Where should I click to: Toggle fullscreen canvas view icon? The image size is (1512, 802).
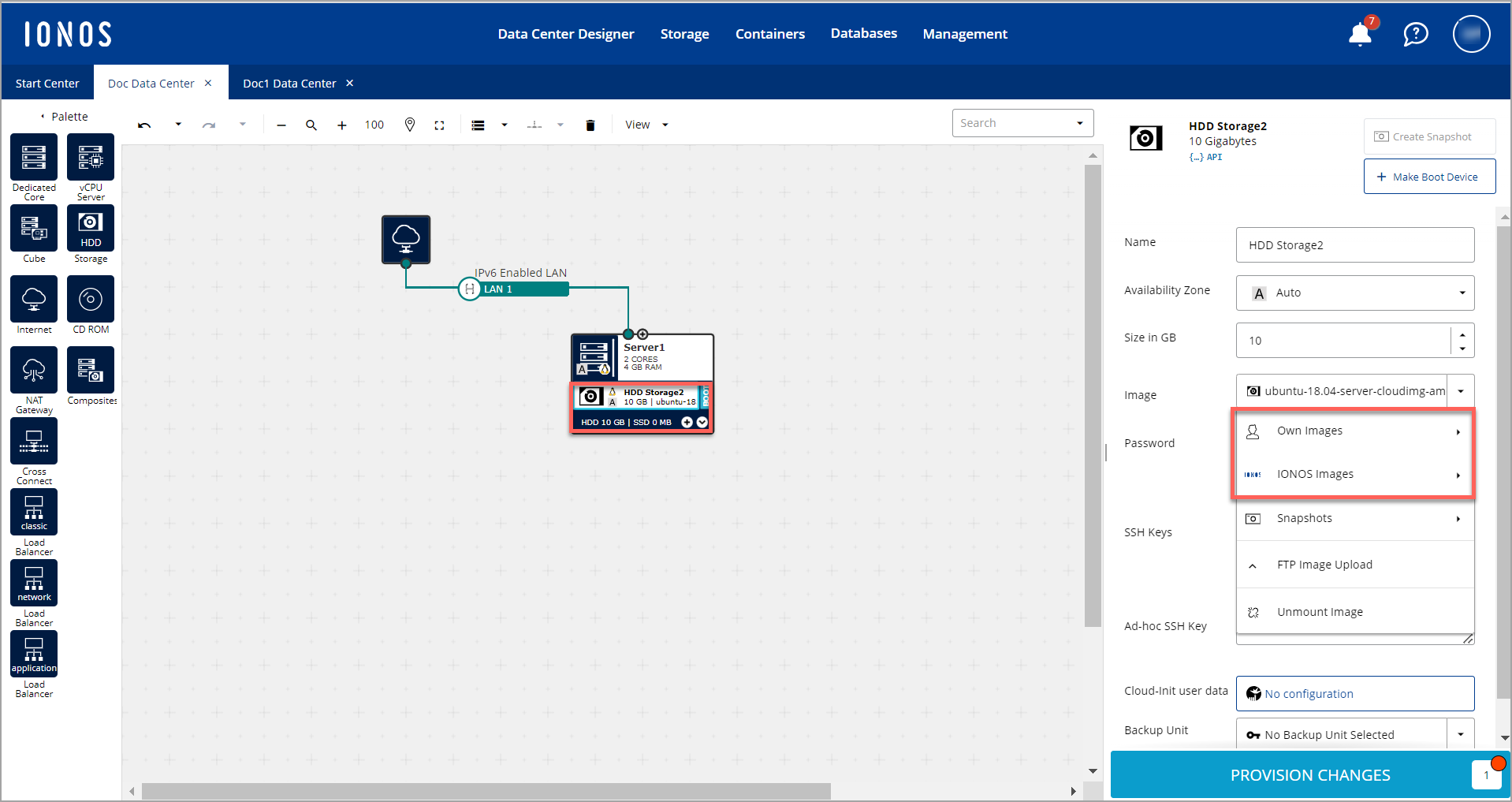pos(440,125)
